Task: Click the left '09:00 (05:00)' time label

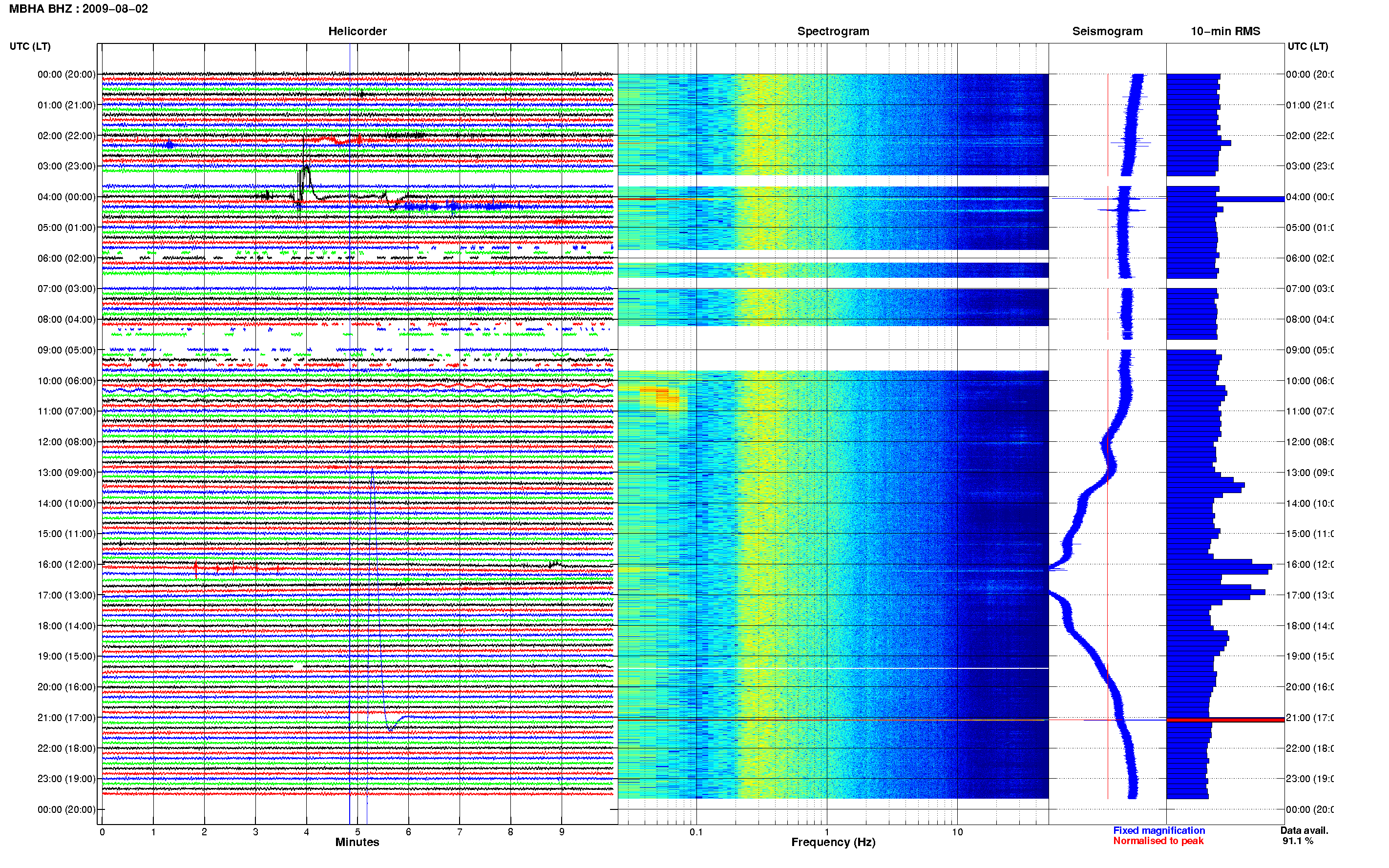Action: (x=66, y=350)
